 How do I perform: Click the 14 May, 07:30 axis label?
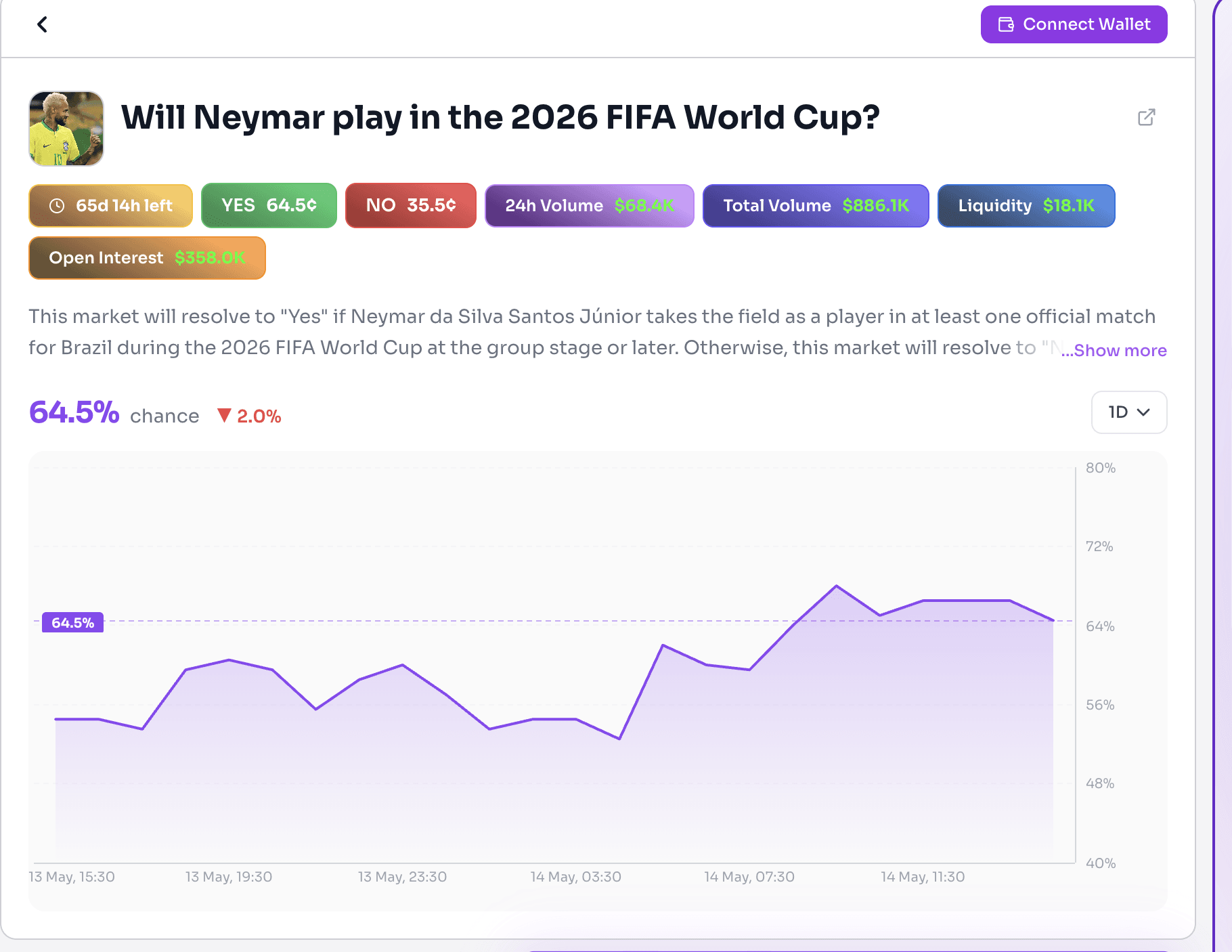point(749,877)
